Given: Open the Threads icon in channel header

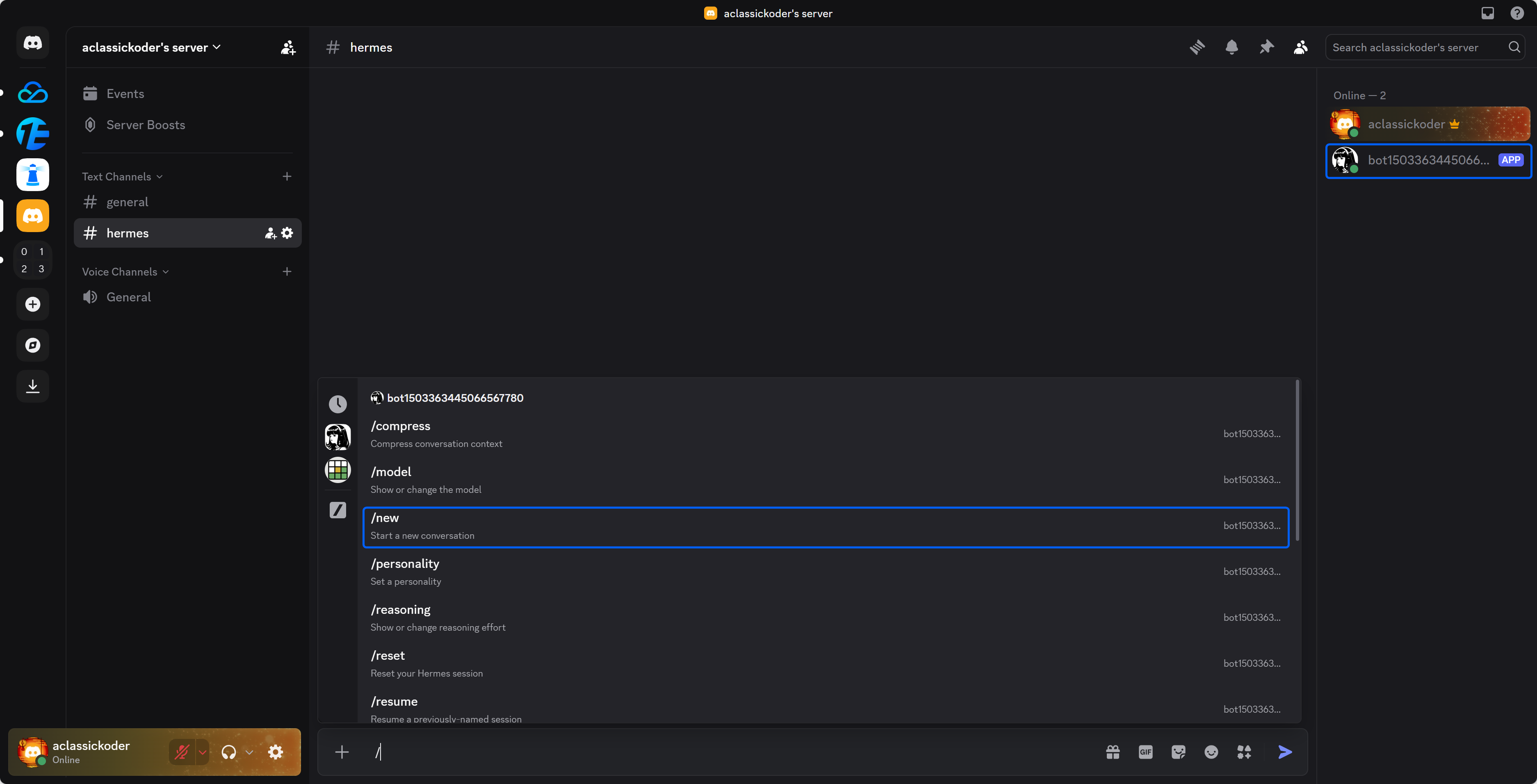Looking at the screenshot, I should [1197, 47].
